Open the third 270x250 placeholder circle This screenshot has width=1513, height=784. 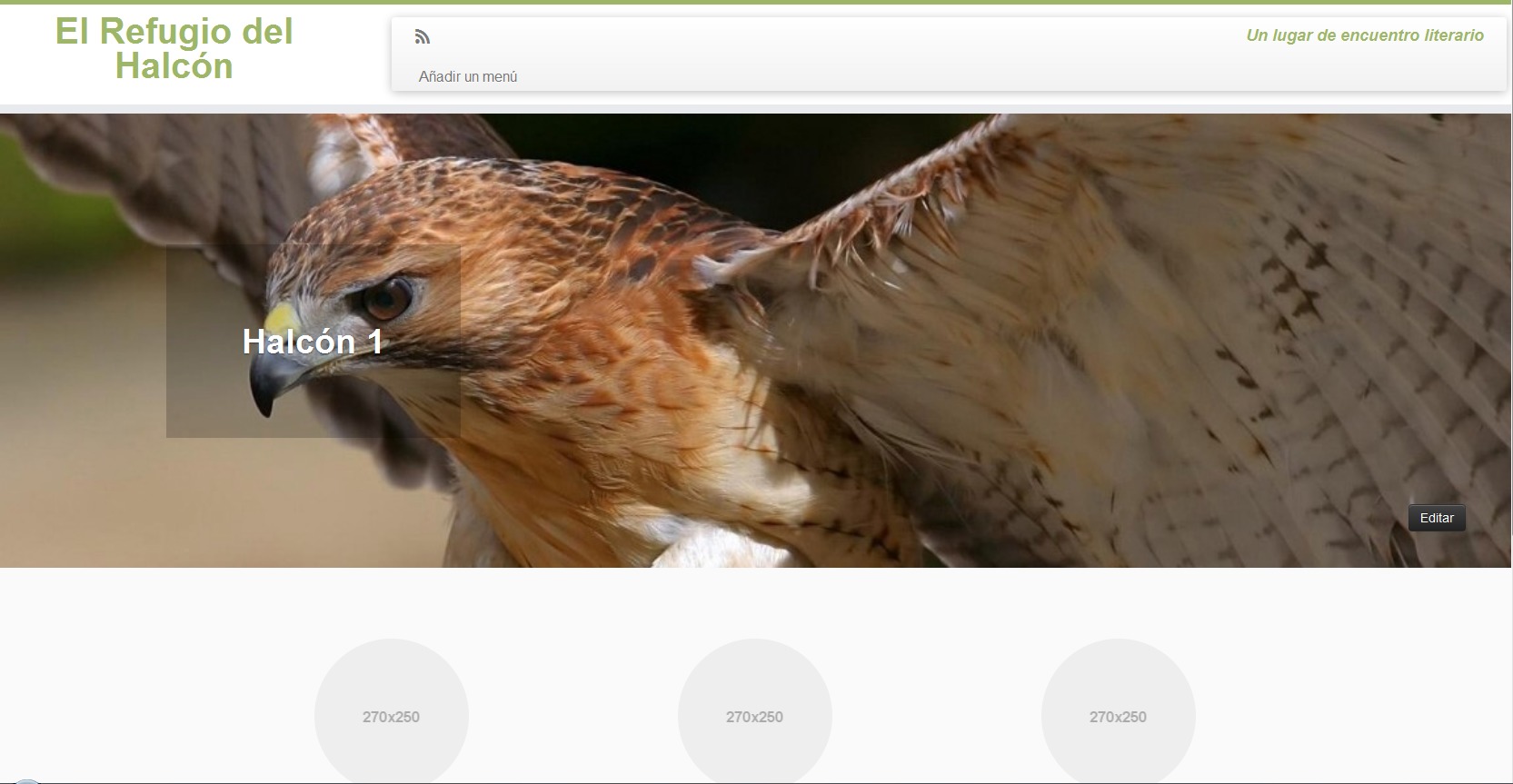(1119, 711)
